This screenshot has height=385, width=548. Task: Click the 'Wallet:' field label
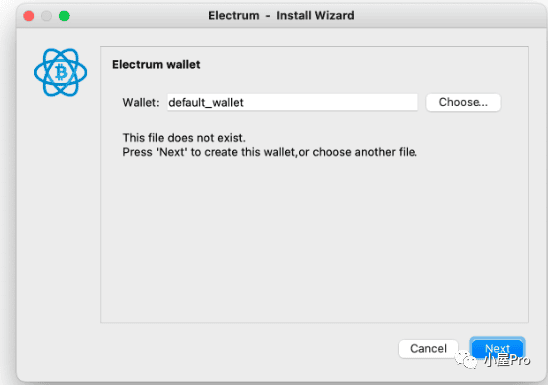[x=141, y=103]
